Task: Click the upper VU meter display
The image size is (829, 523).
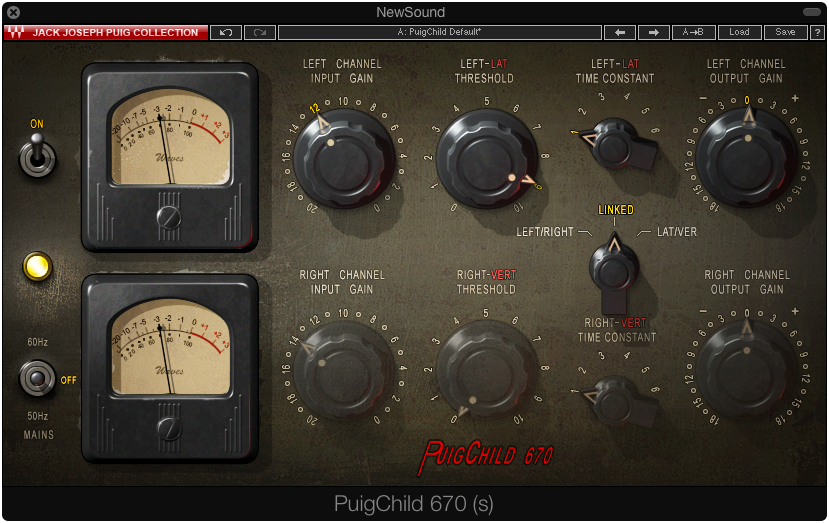Action: pyautogui.click(x=170, y=136)
